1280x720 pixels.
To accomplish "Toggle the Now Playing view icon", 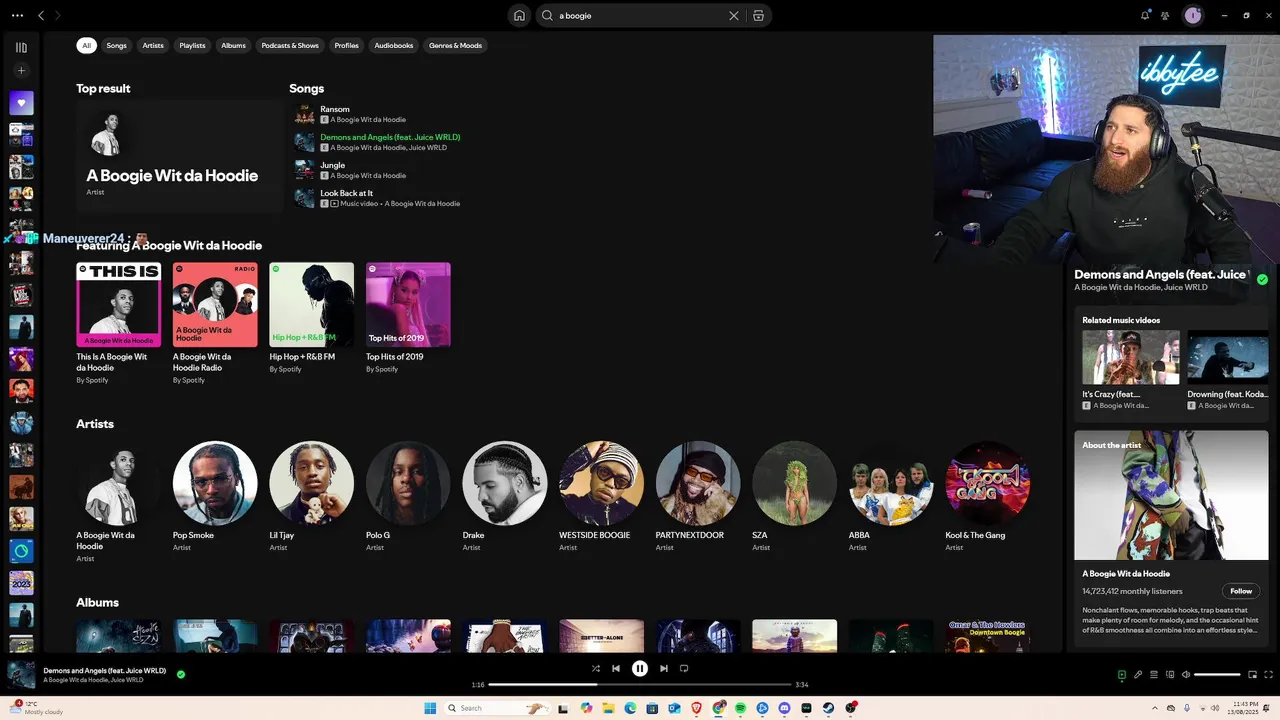I will (1122, 675).
